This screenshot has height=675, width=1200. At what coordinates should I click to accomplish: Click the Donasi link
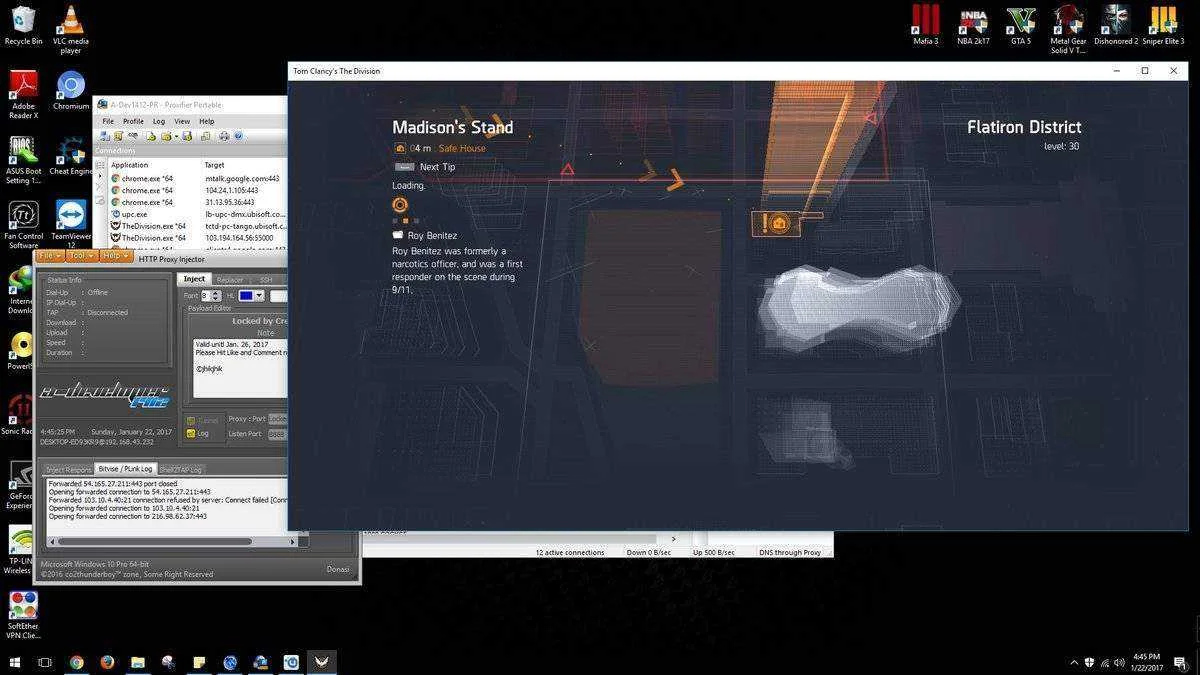338,569
